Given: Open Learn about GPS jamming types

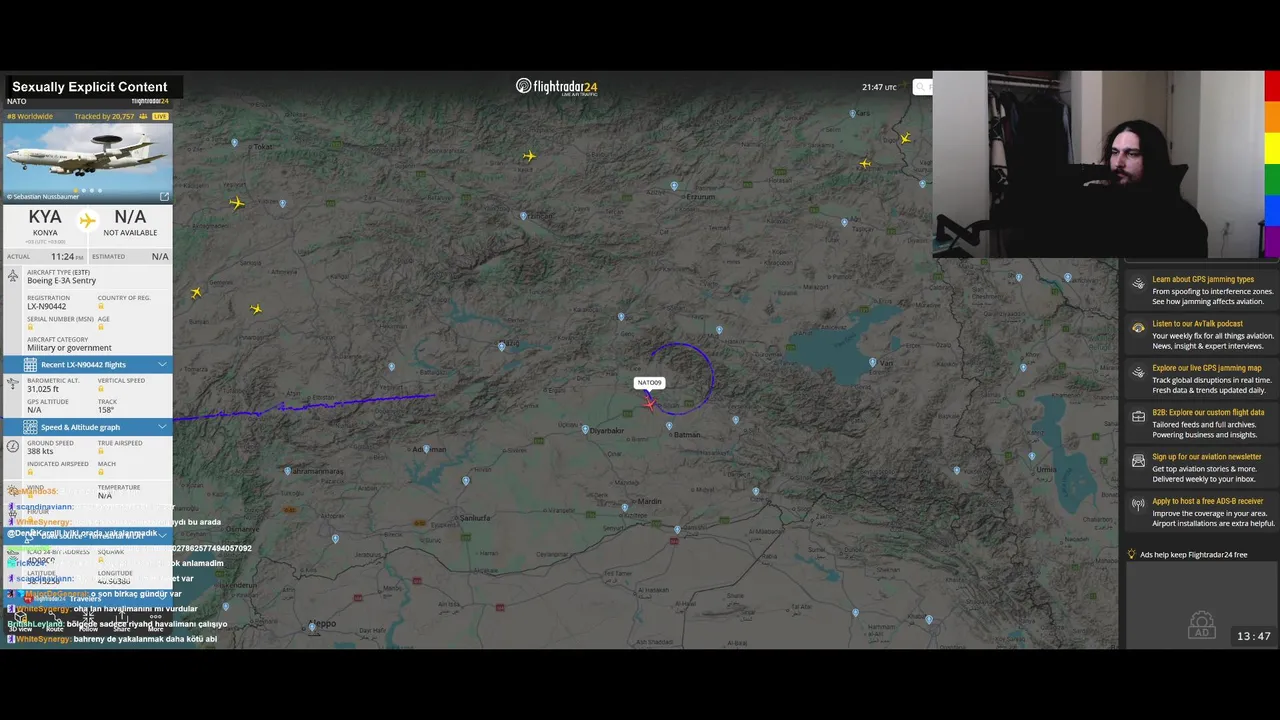Looking at the screenshot, I should (x=1203, y=280).
